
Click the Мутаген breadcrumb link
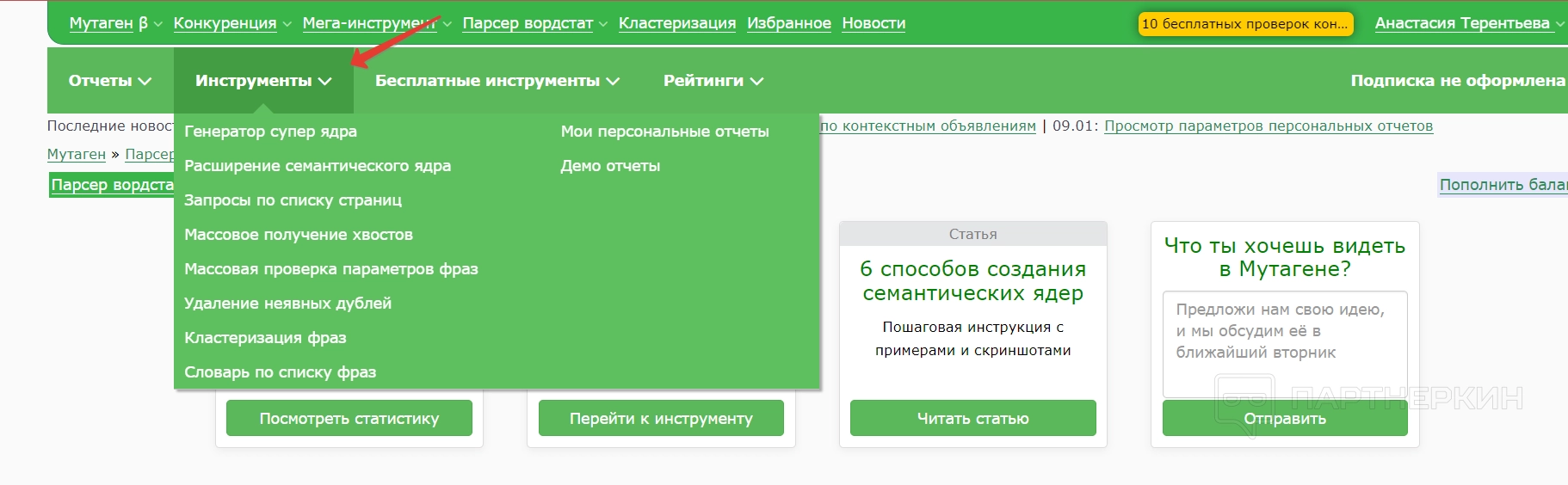(77, 154)
